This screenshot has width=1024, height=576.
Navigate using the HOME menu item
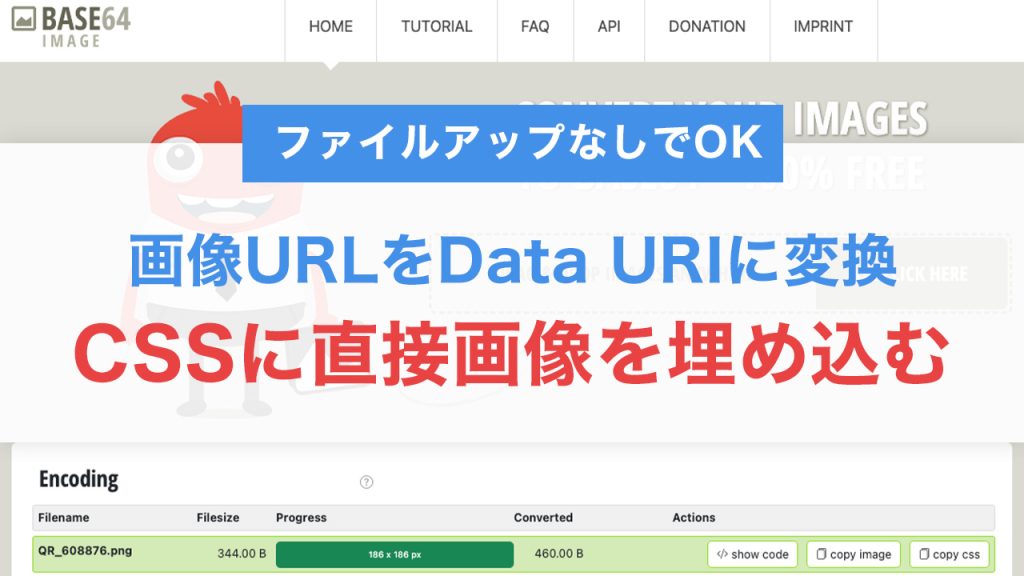[330, 27]
